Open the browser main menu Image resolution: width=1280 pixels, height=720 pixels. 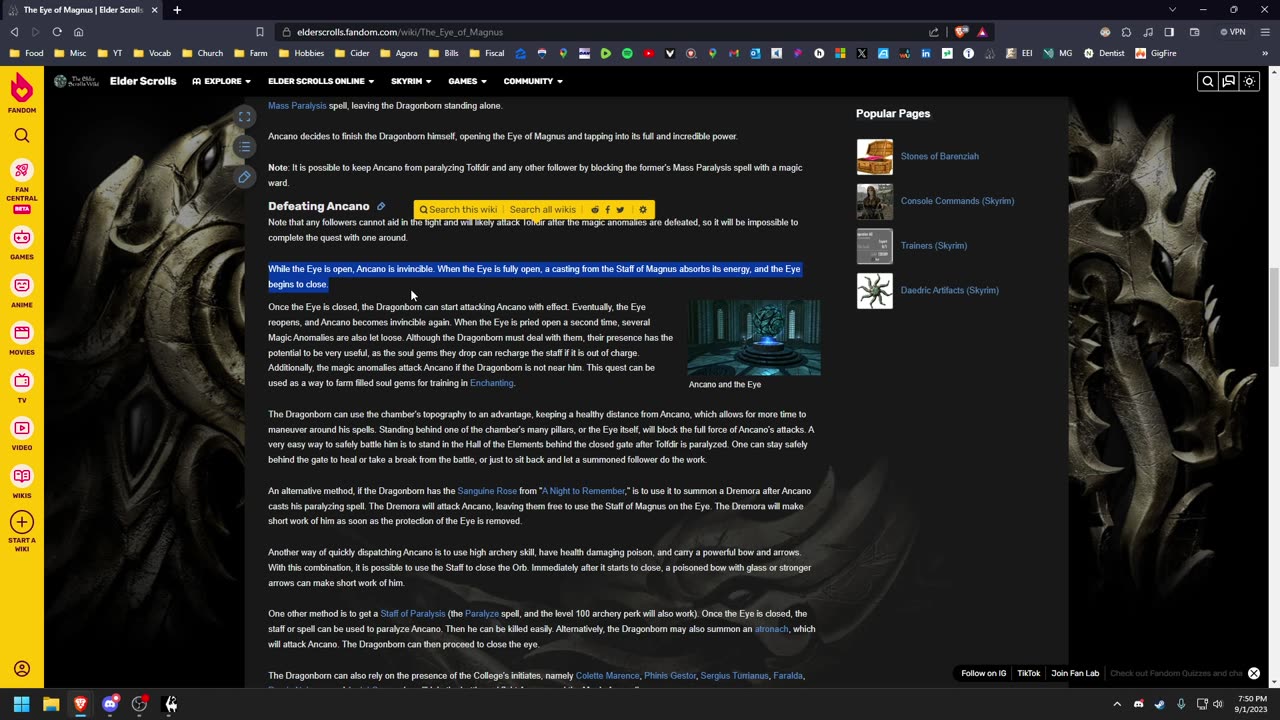(1264, 32)
